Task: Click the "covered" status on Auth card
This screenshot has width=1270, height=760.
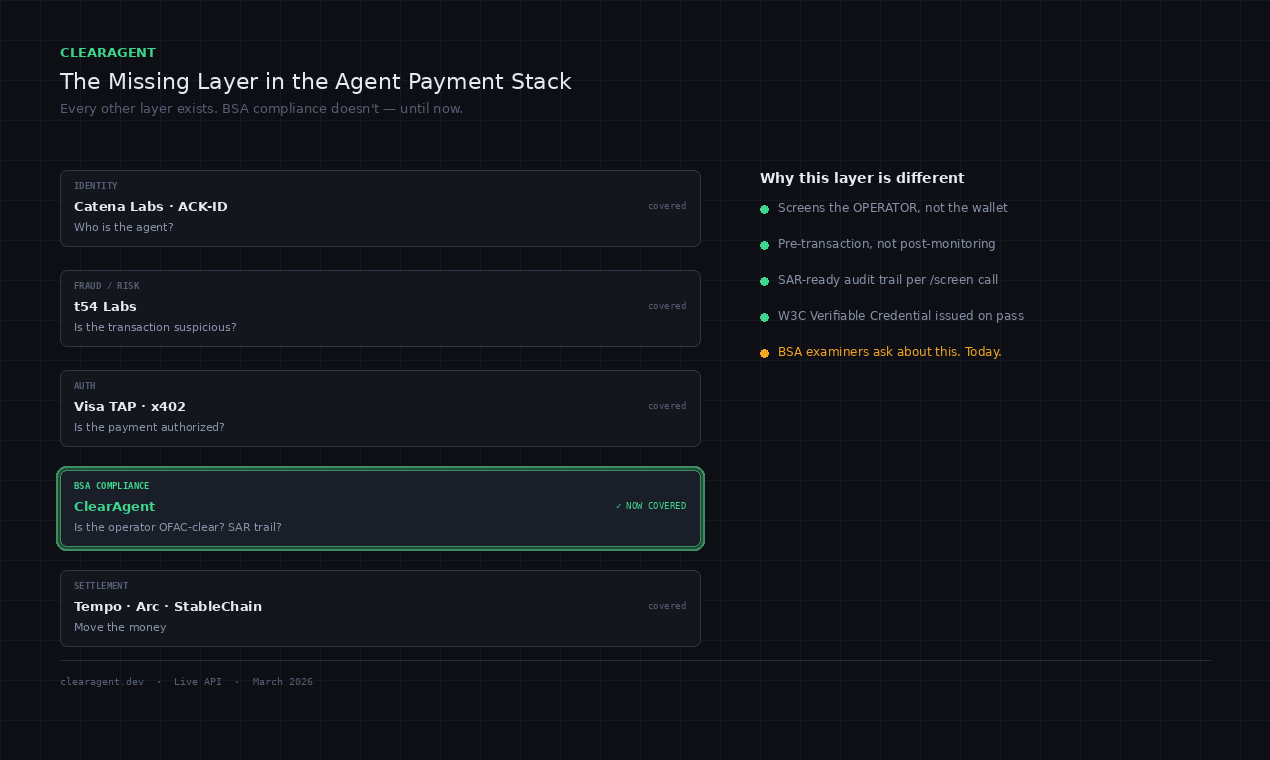Action: pyautogui.click(x=667, y=406)
